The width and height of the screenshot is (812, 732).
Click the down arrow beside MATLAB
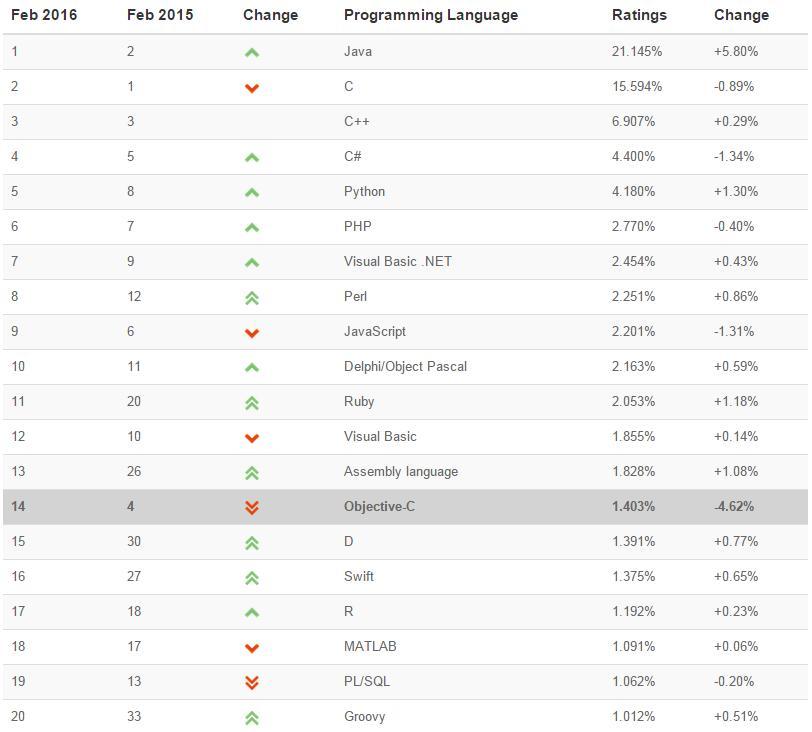click(x=252, y=648)
